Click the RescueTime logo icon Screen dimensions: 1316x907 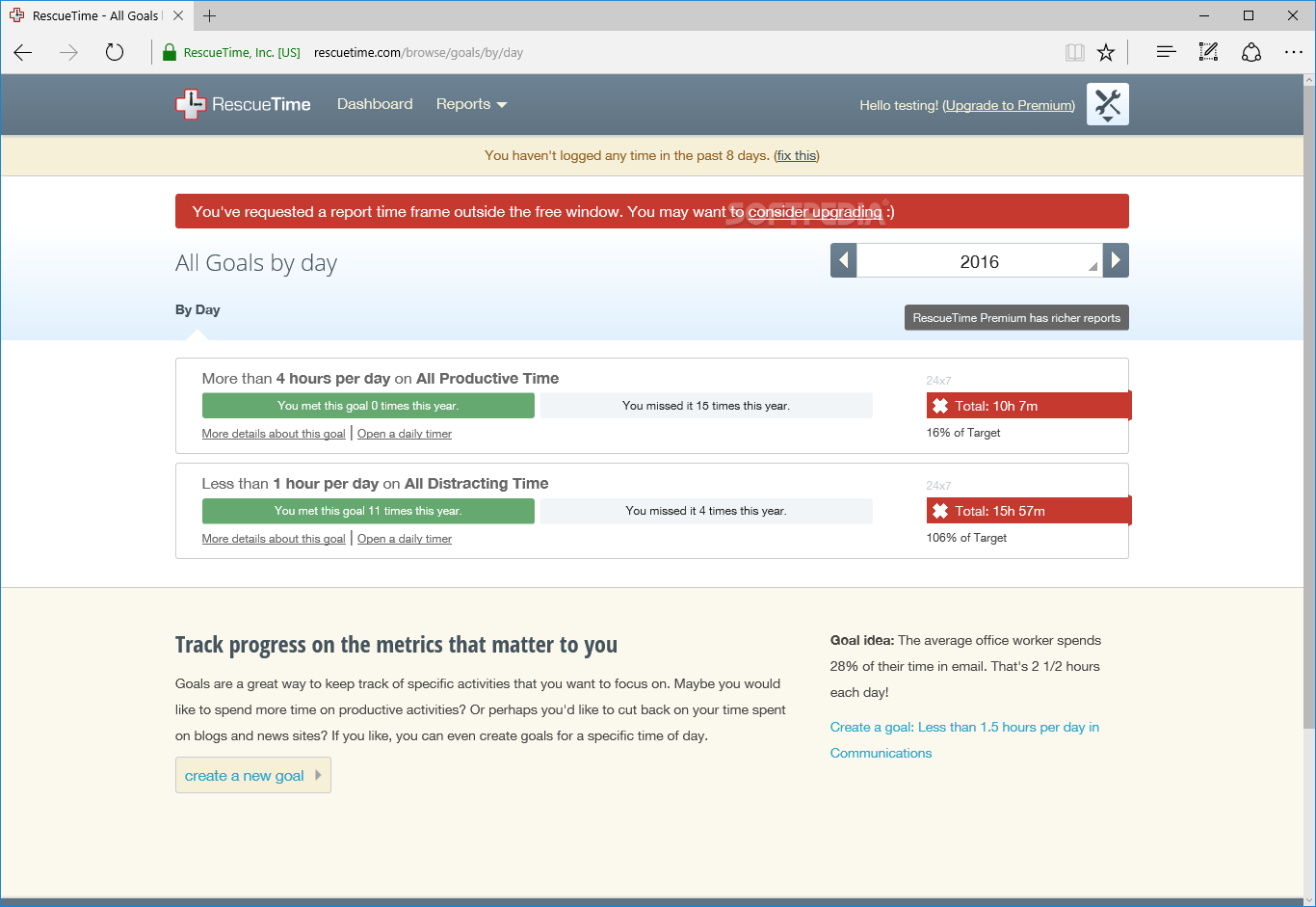coord(191,104)
